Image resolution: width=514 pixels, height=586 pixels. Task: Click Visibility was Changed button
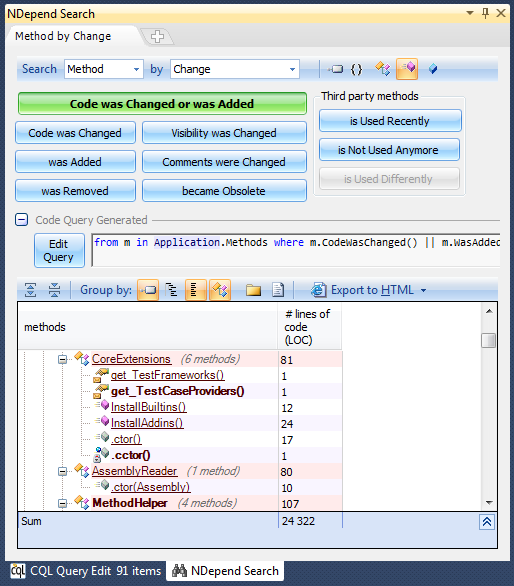[x=224, y=133]
